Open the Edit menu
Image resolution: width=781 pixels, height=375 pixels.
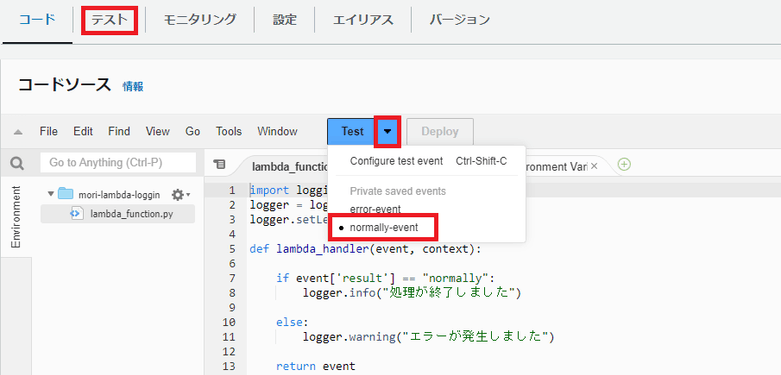pyautogui.click(x=83, y=131)
